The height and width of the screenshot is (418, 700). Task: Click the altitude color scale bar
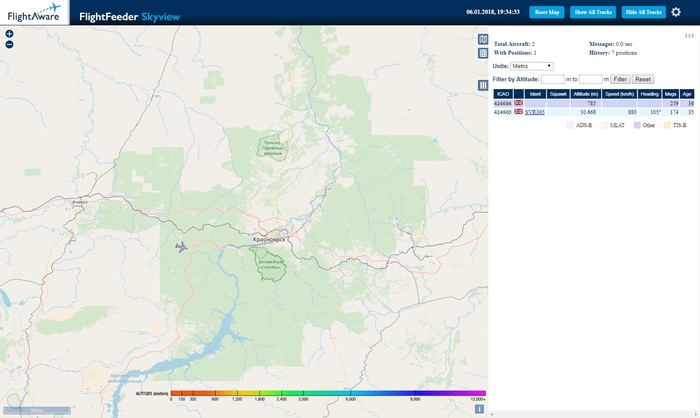click(x=328, y=393)
